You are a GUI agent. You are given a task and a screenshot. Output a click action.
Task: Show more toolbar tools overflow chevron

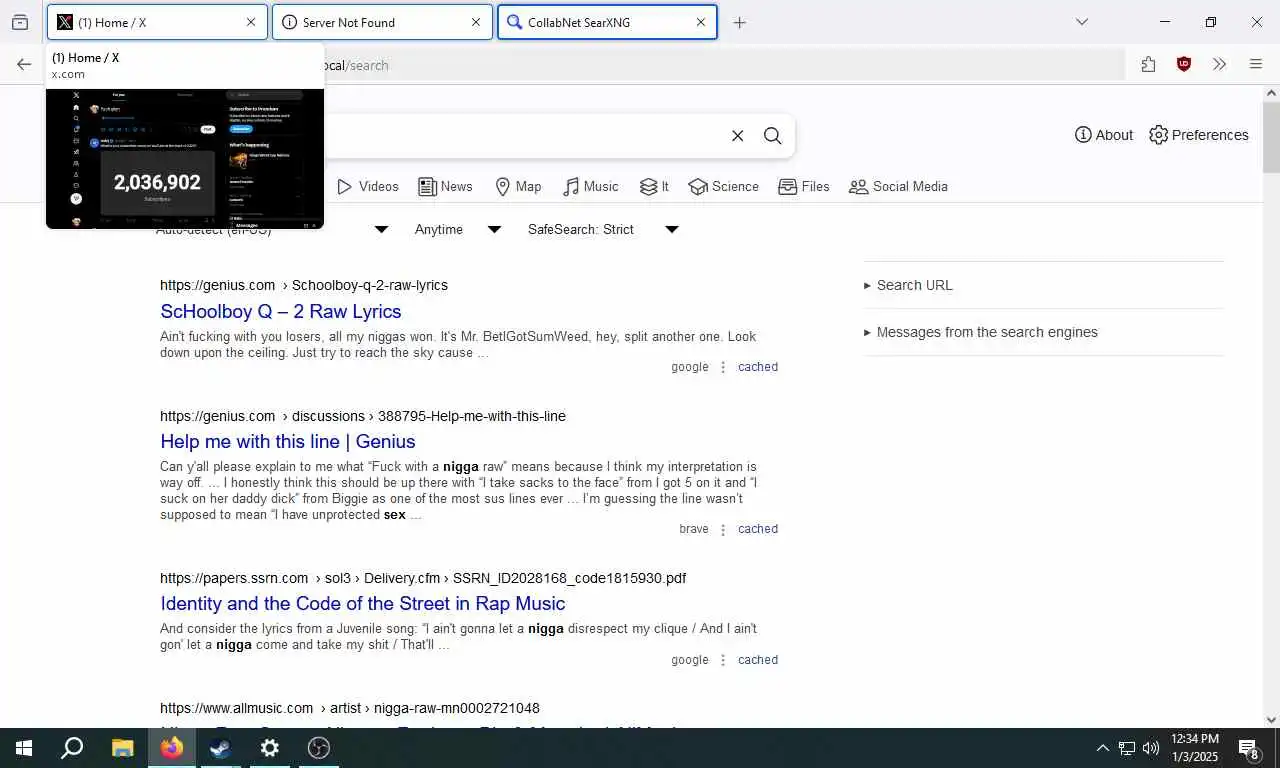click(1219, 64)
